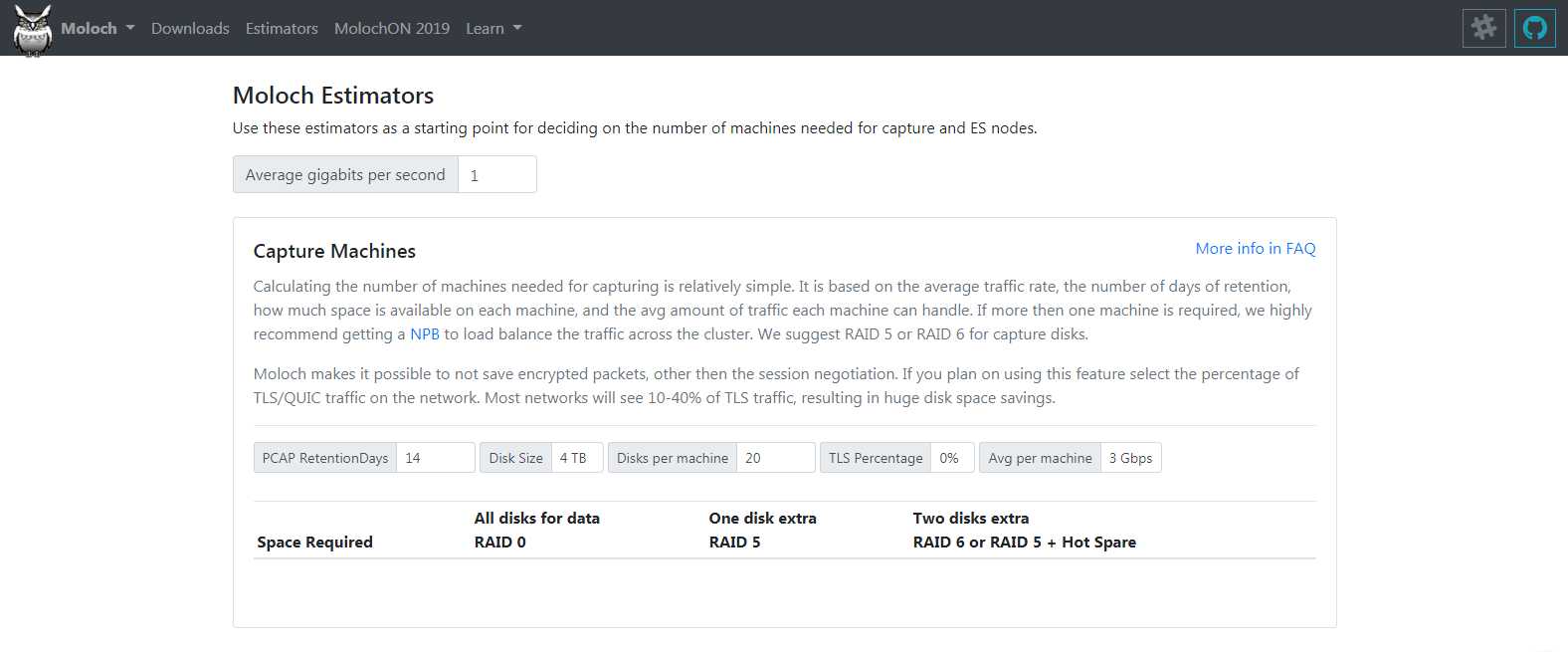Expand the Moloch dropdown menu
1568x652 pixels.
pos(98,28)
